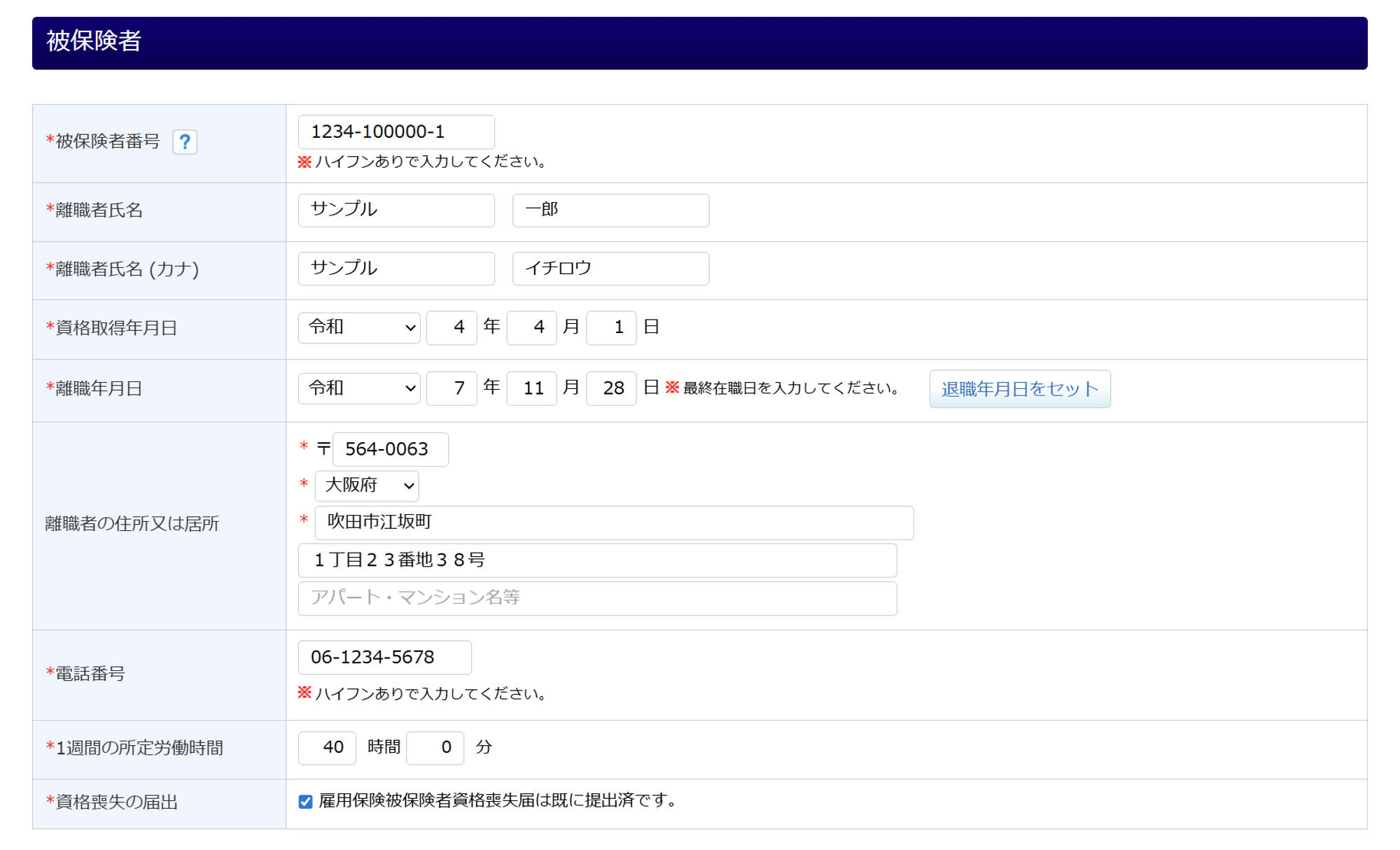
Task: Select the kana given name field イチロウ
Action: 610,269
